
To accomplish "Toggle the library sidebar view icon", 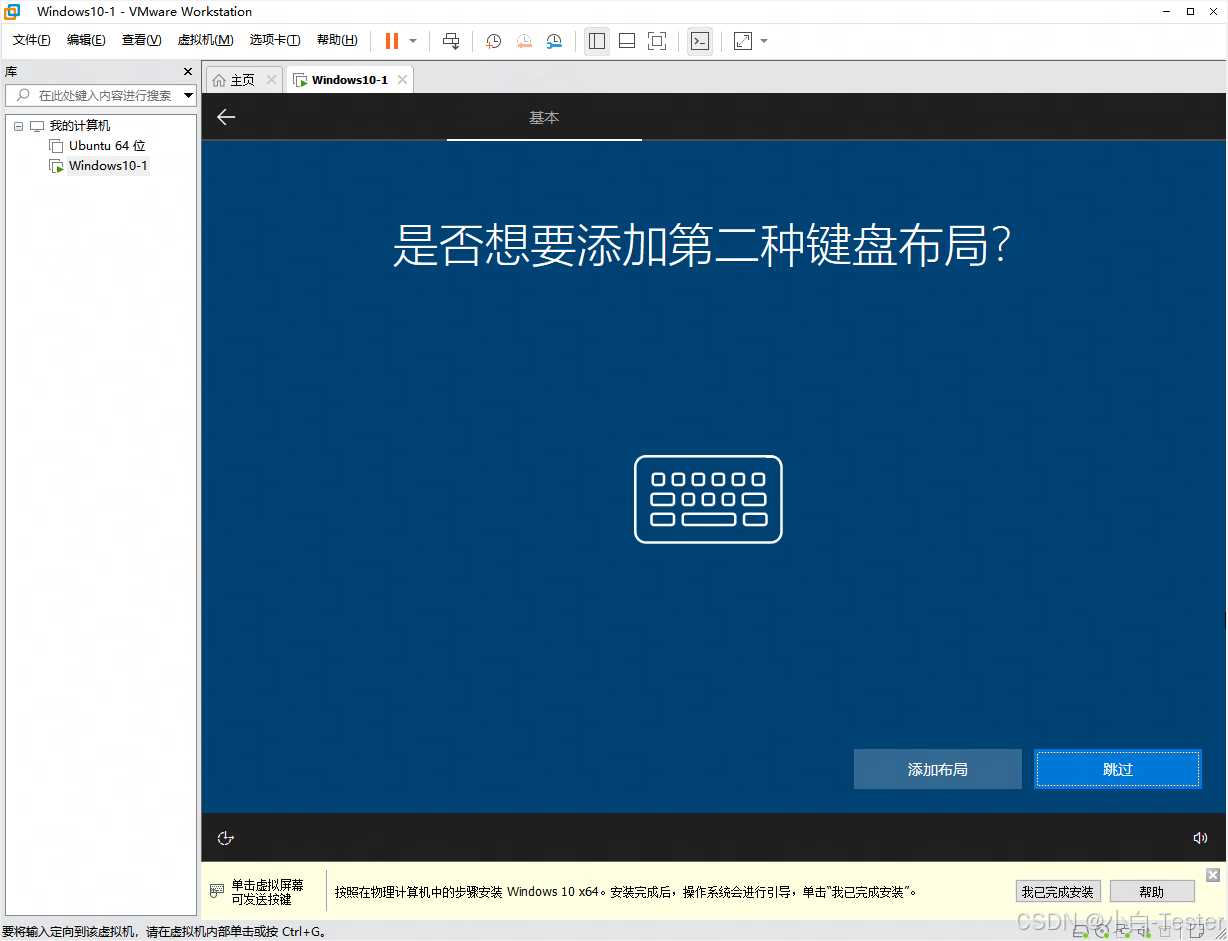I will [x=597, y=41].
